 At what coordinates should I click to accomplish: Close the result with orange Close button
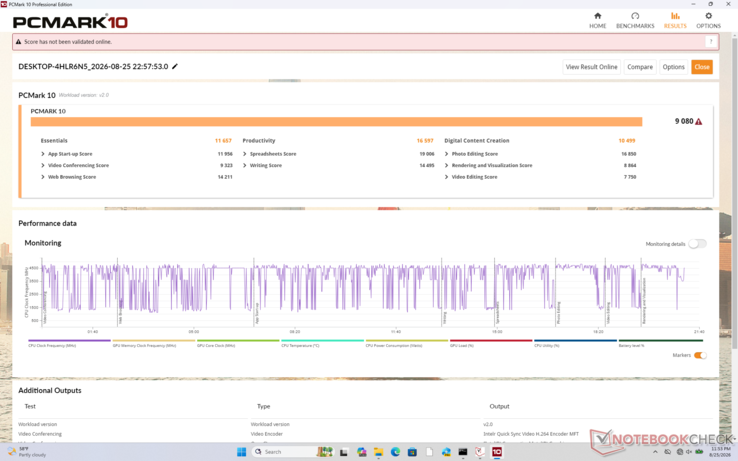click(702, 67)
